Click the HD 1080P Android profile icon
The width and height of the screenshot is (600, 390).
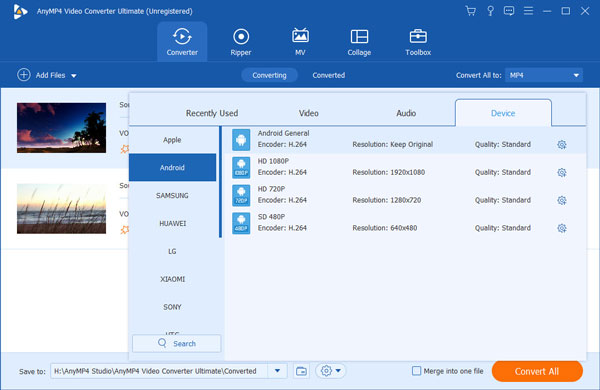coord(241,167)
